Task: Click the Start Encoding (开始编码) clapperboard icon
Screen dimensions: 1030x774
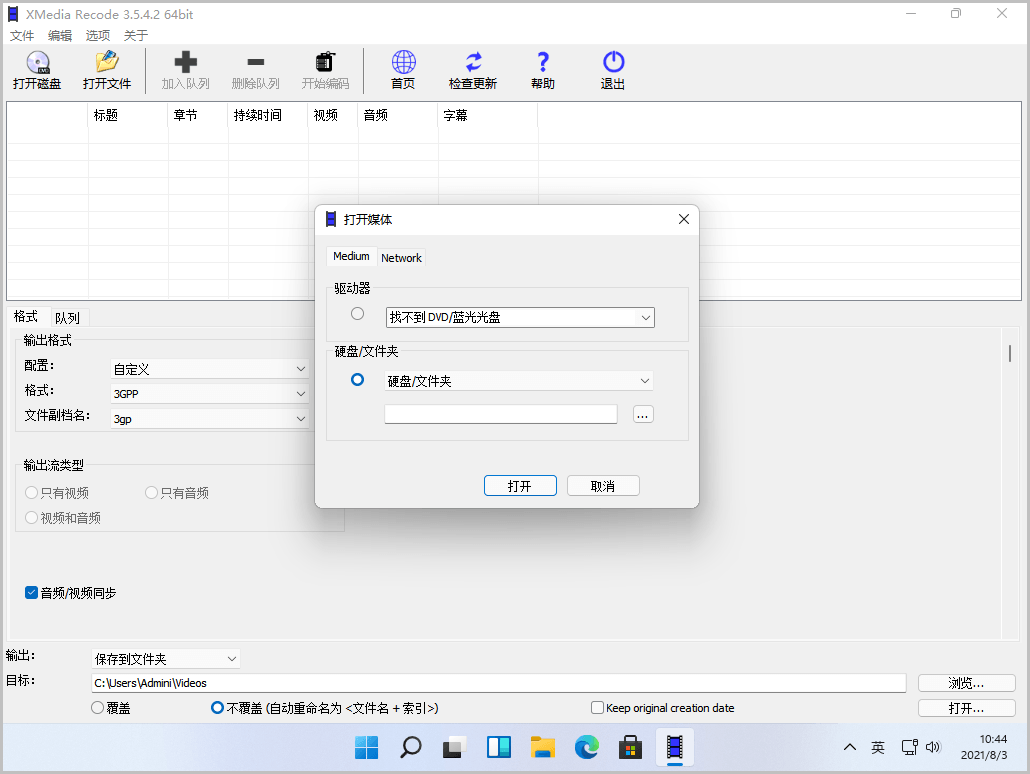Action: click(325, 62)
